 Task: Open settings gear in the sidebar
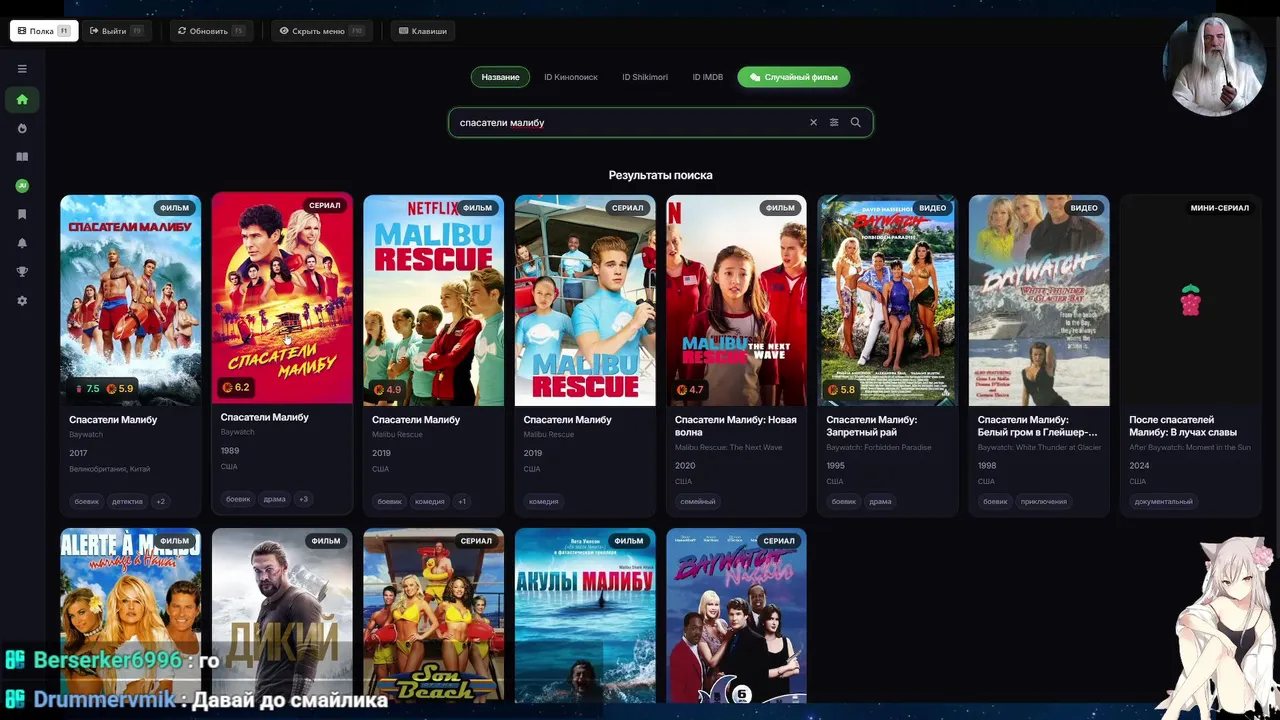(22, 300)
